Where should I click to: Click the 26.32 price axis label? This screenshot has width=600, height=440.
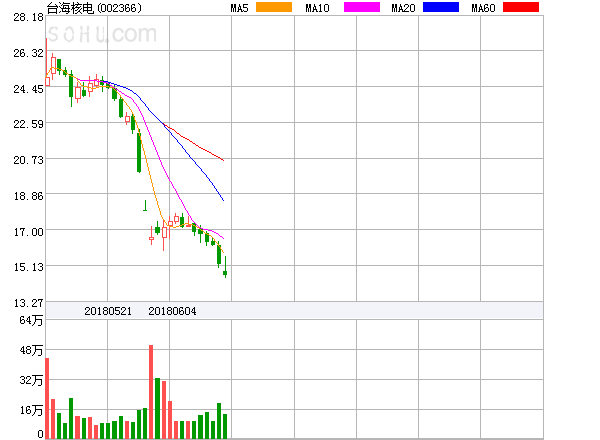29,53
